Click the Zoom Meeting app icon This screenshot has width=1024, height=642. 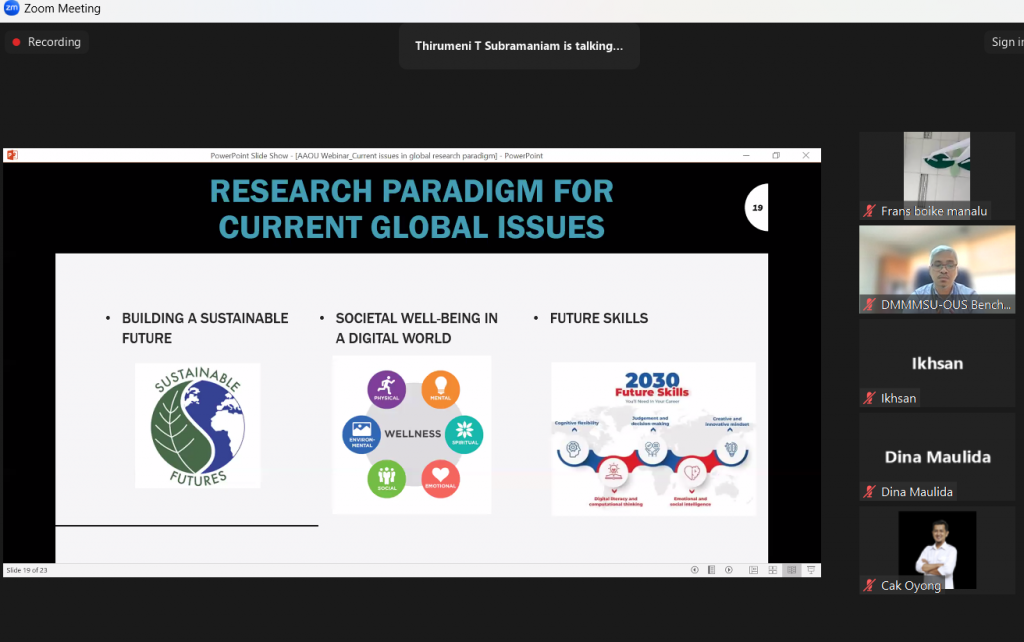point(11,8)
